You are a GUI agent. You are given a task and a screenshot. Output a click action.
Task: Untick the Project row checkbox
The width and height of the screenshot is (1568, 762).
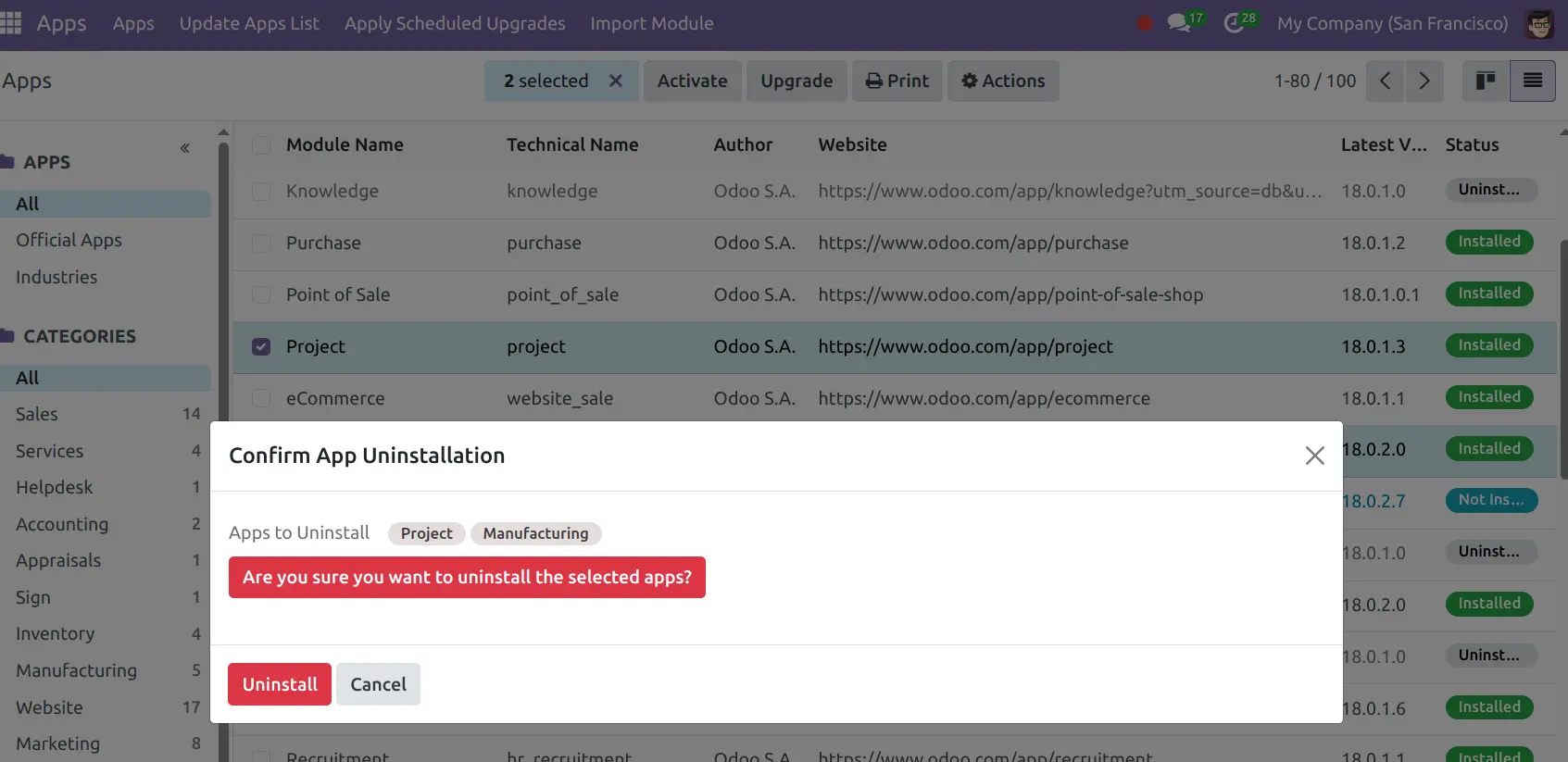click(261, 347)
